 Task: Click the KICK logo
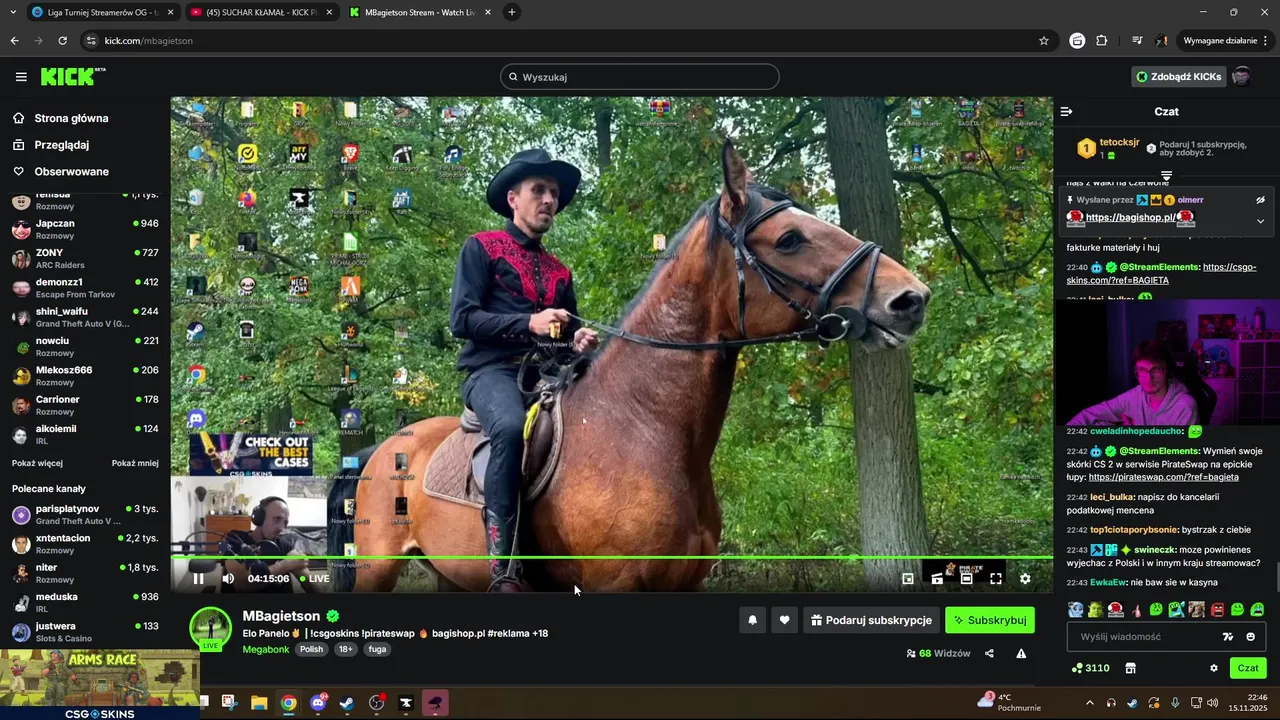point(72,77)
